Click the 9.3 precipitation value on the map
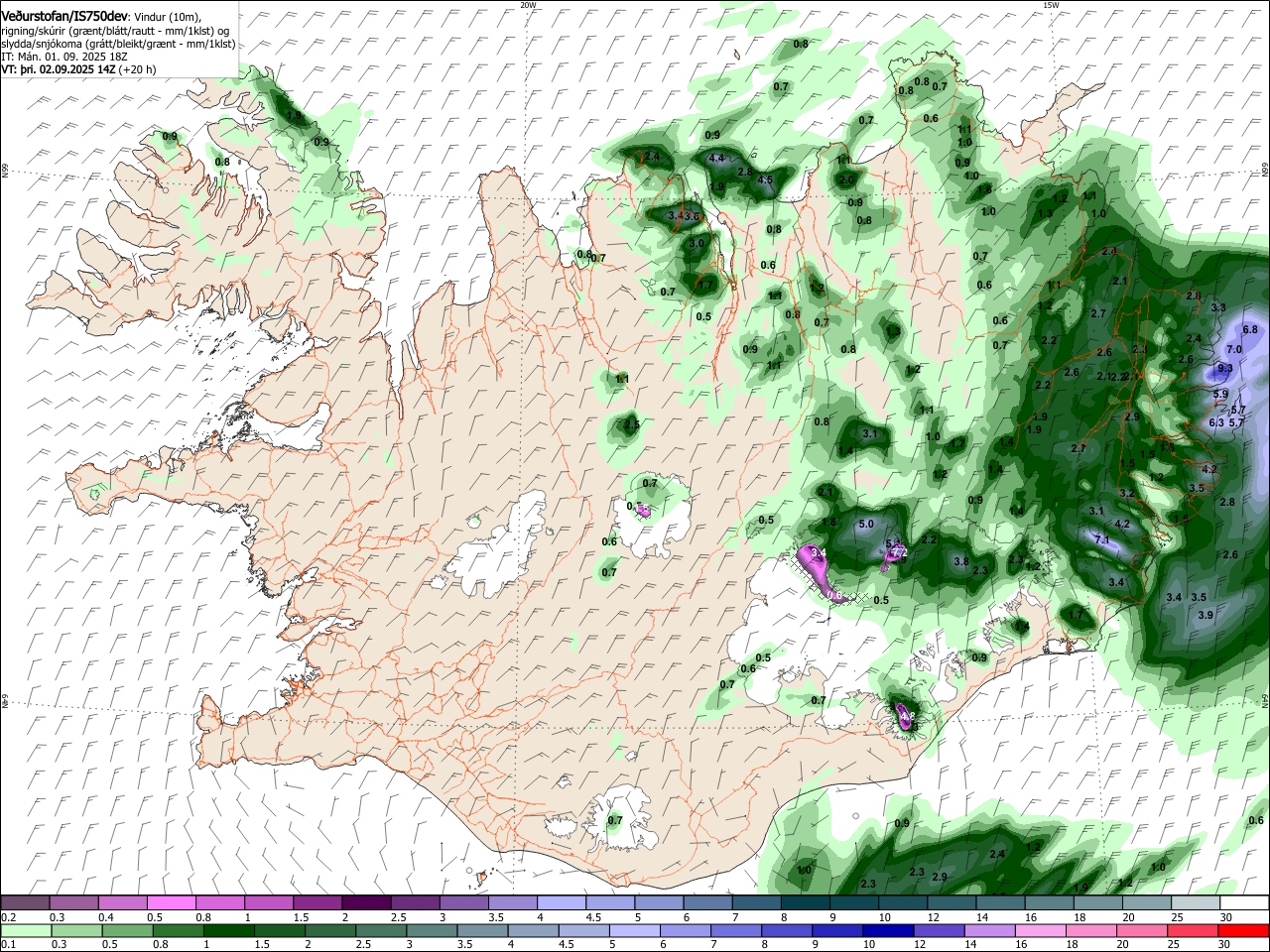 click(x=1224, y=368)
